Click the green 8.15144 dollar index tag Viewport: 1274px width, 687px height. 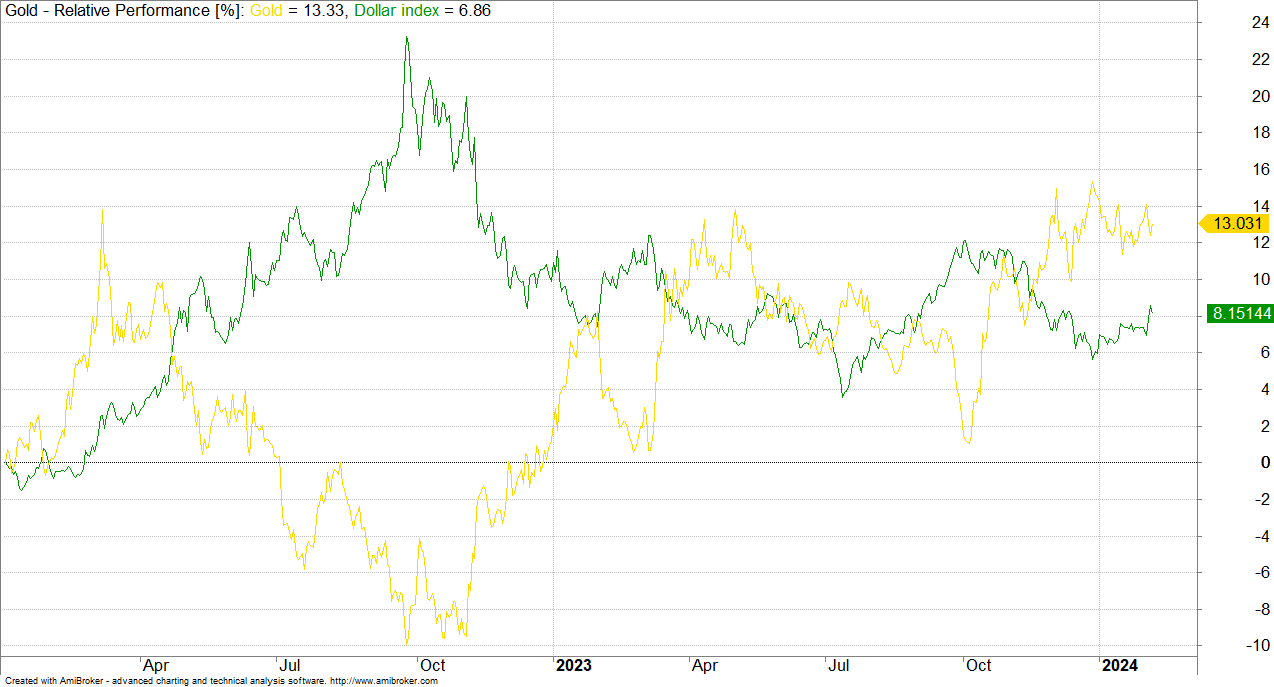(x=1240, y=313)
